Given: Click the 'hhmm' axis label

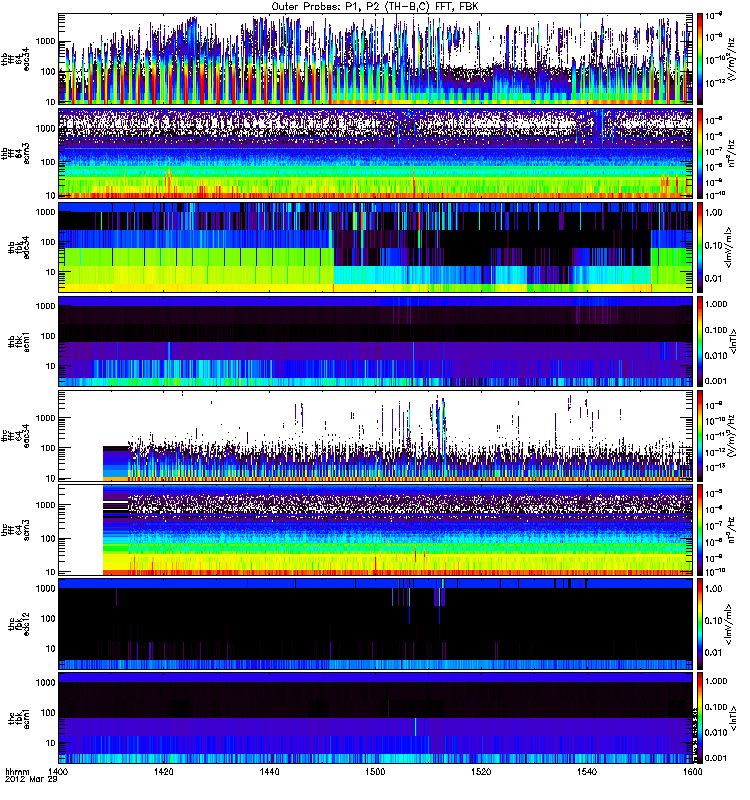Looking at the screenshot, I should (x=18, y=774).
